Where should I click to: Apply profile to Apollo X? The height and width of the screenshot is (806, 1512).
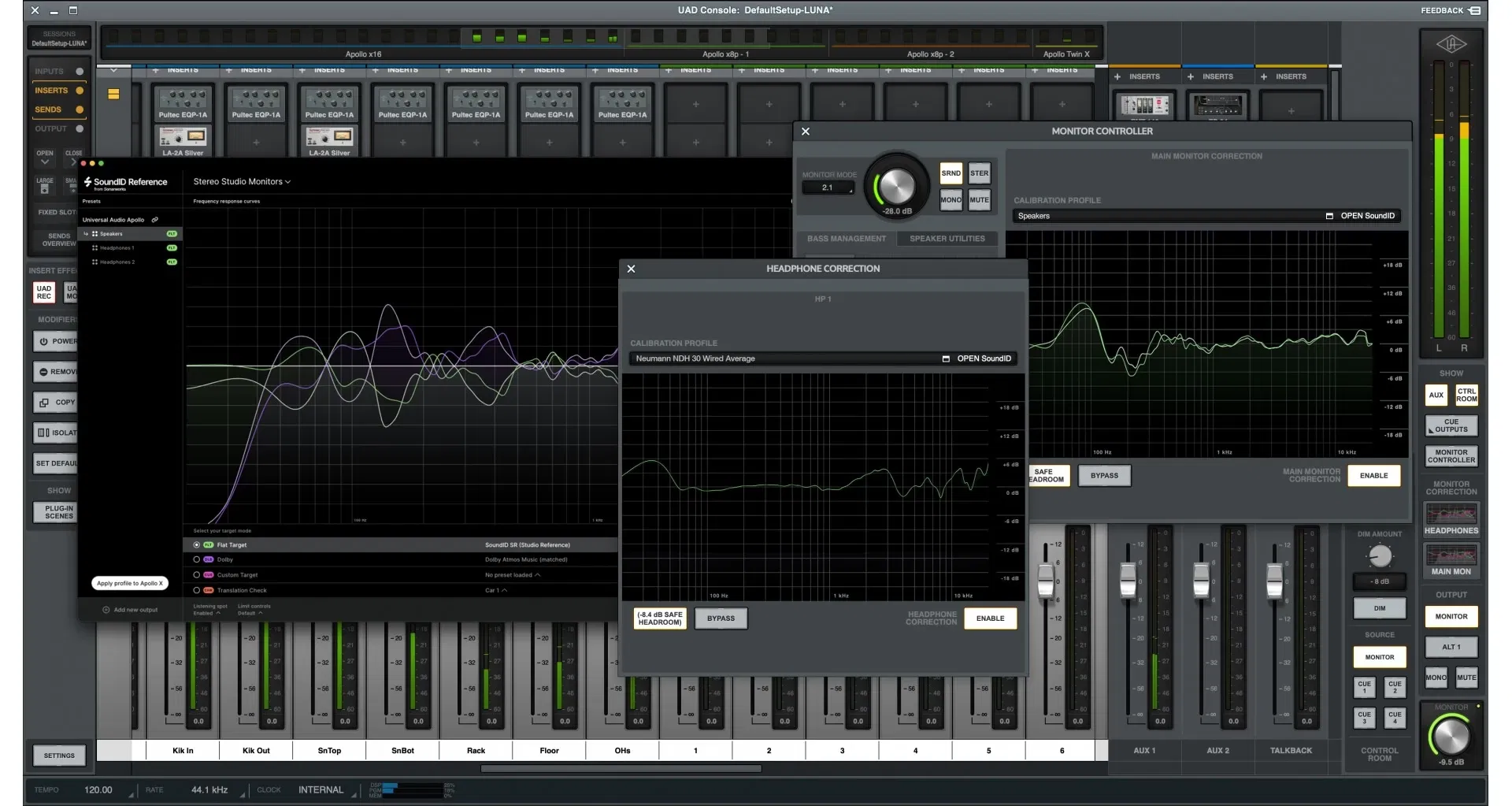tap(130, 583)
